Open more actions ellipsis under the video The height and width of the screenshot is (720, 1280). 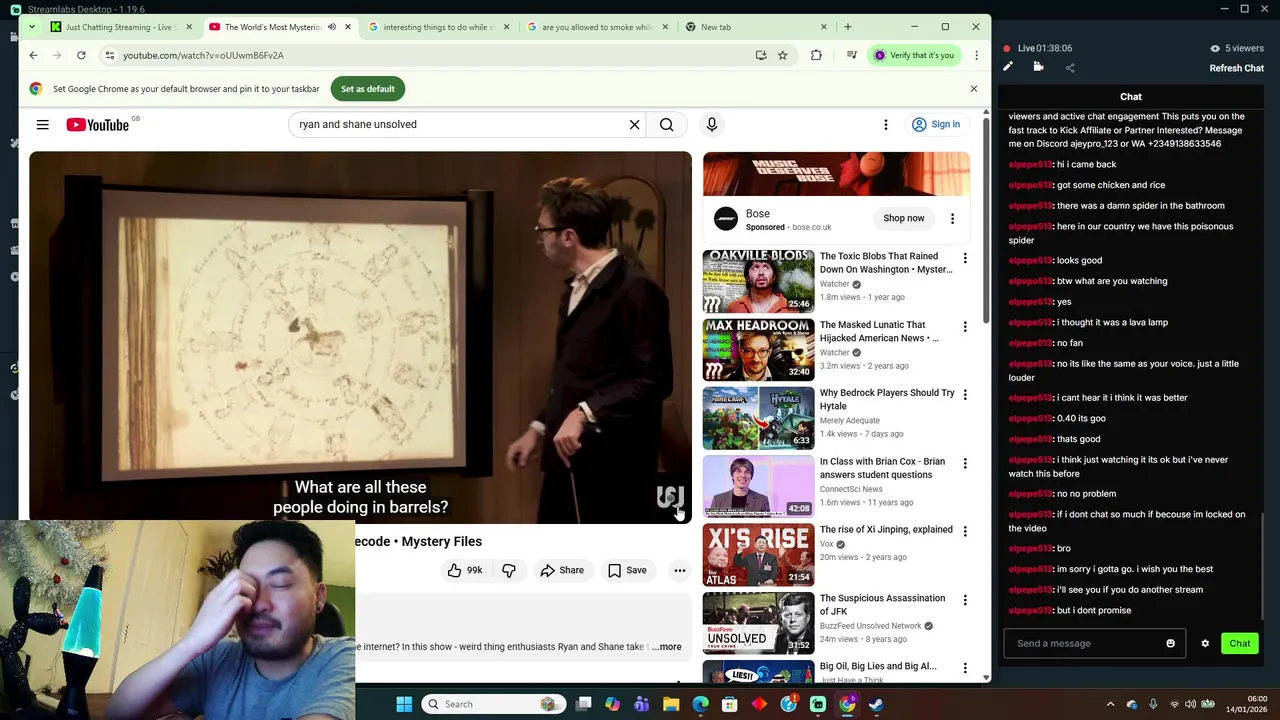tap(680, 570)
